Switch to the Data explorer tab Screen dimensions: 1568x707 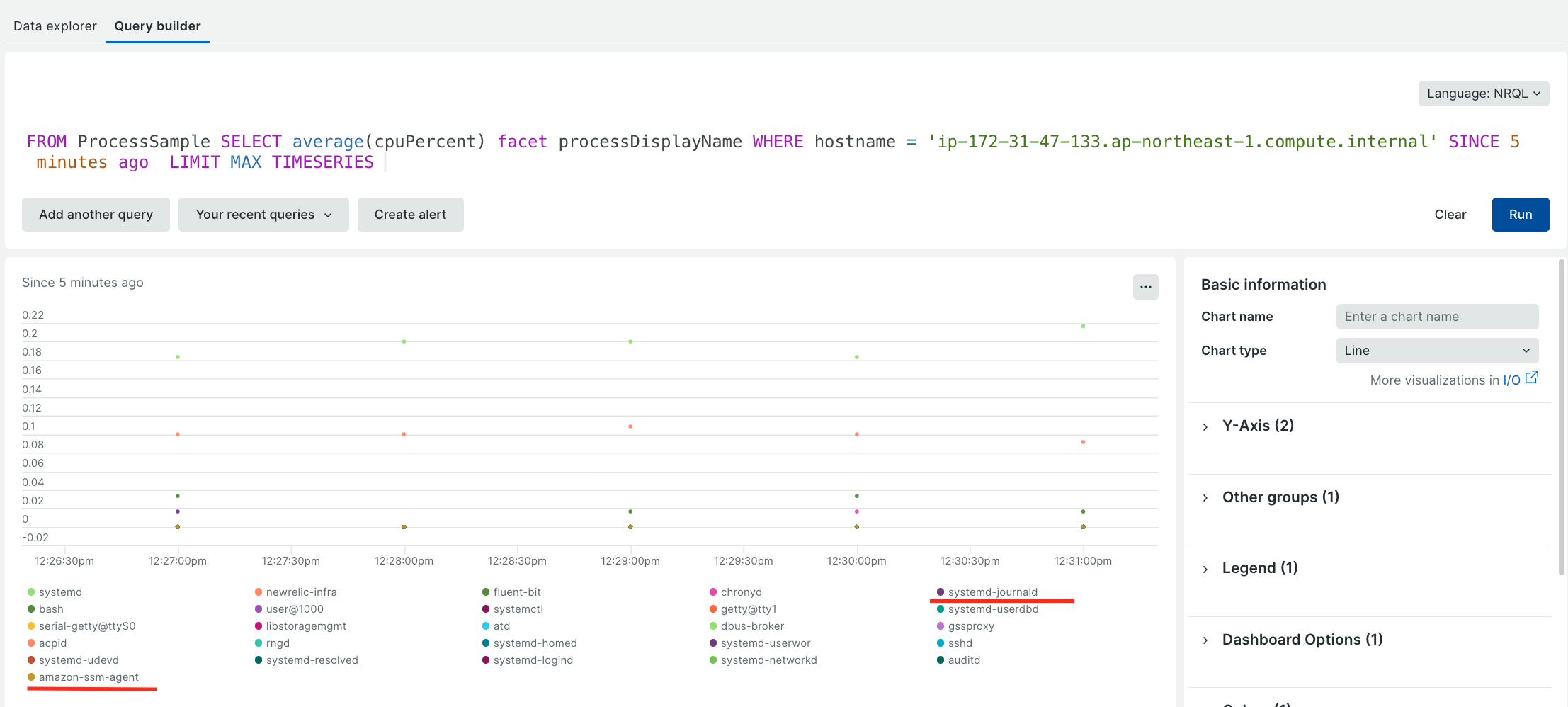55,26
